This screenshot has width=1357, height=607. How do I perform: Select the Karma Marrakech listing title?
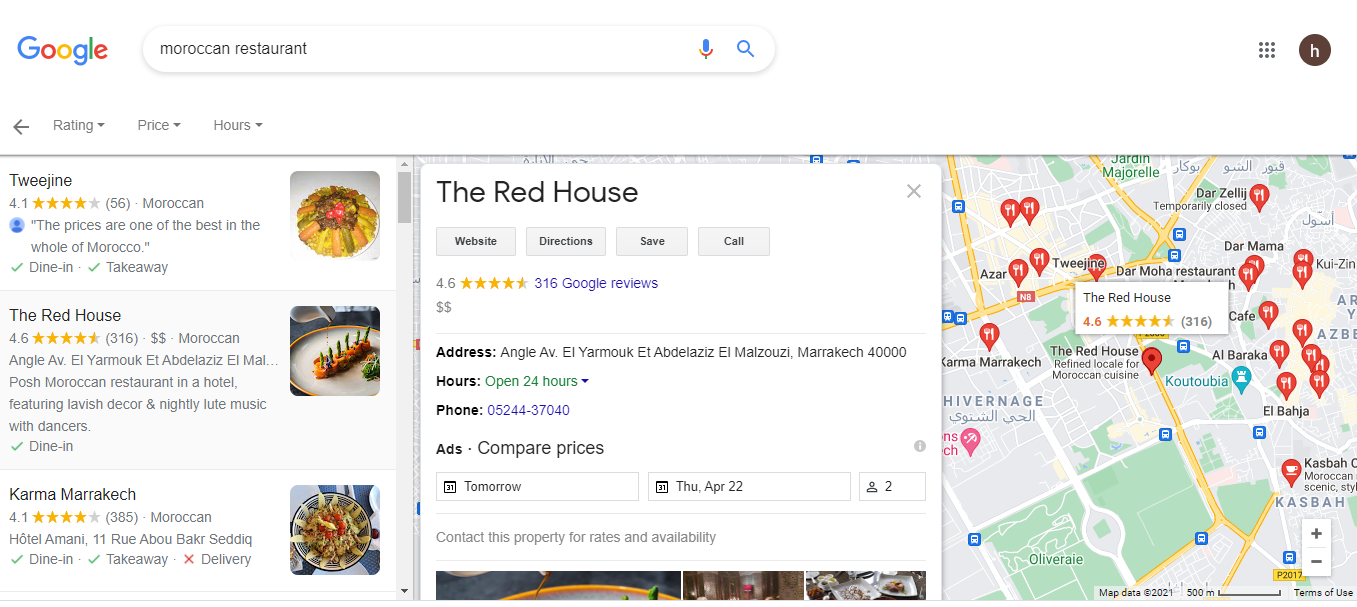coord(72,495)
